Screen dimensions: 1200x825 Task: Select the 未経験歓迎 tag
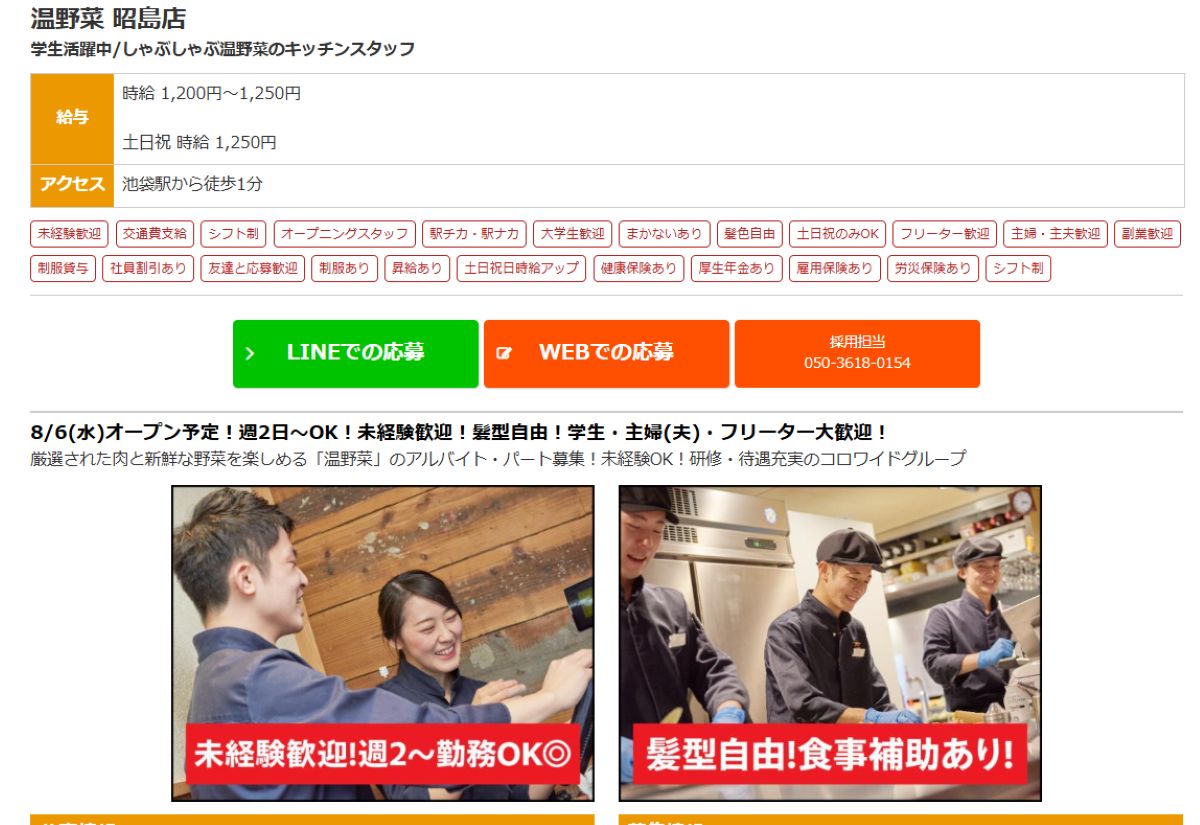[x=70, y=234]
